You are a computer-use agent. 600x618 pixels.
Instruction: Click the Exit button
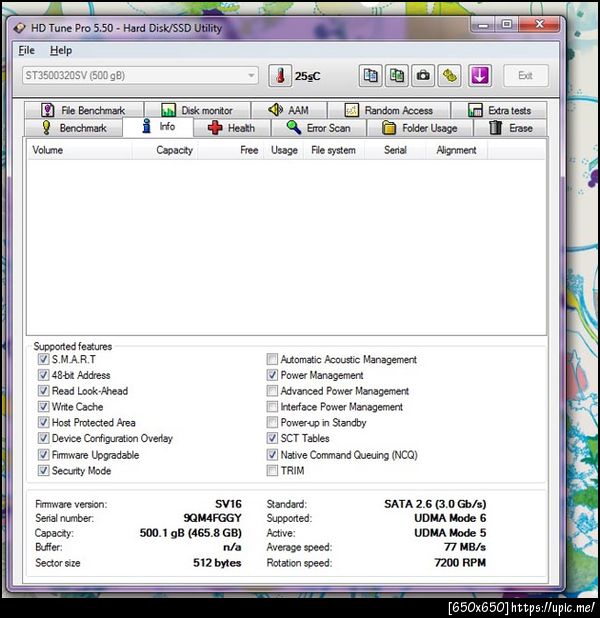tap(525, 75)
